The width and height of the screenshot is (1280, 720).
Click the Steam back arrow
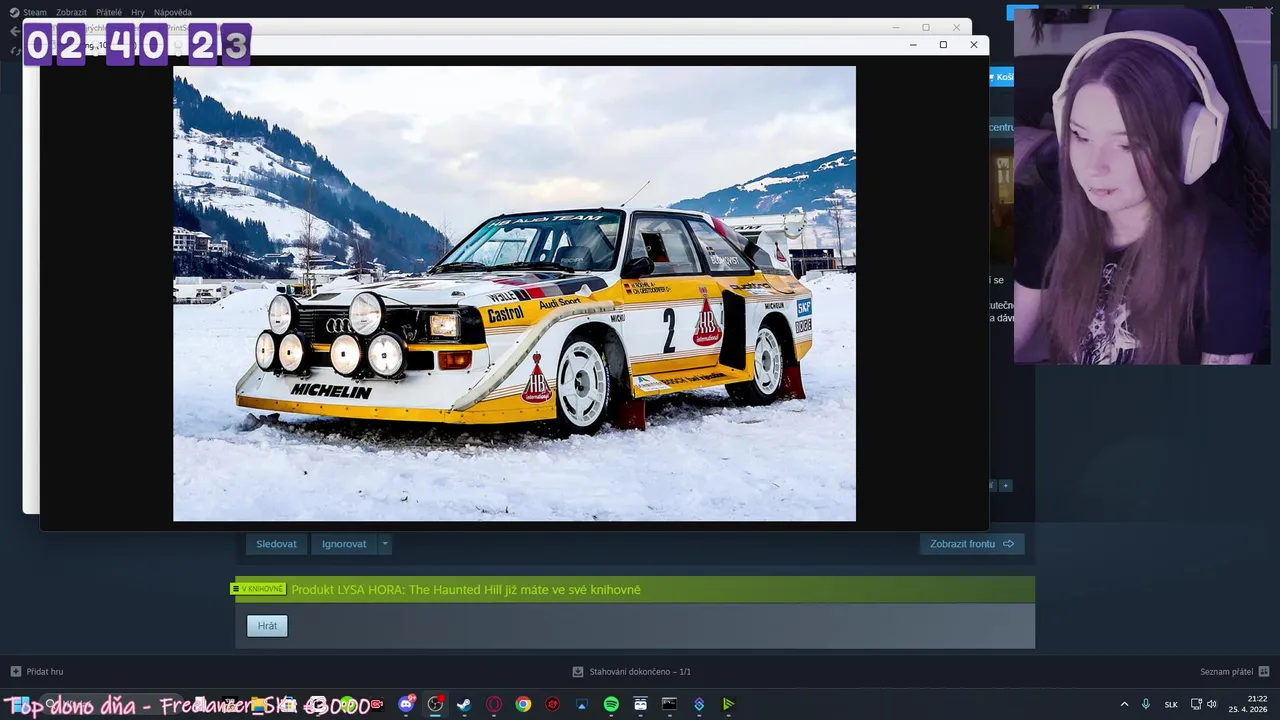(14, 31)
